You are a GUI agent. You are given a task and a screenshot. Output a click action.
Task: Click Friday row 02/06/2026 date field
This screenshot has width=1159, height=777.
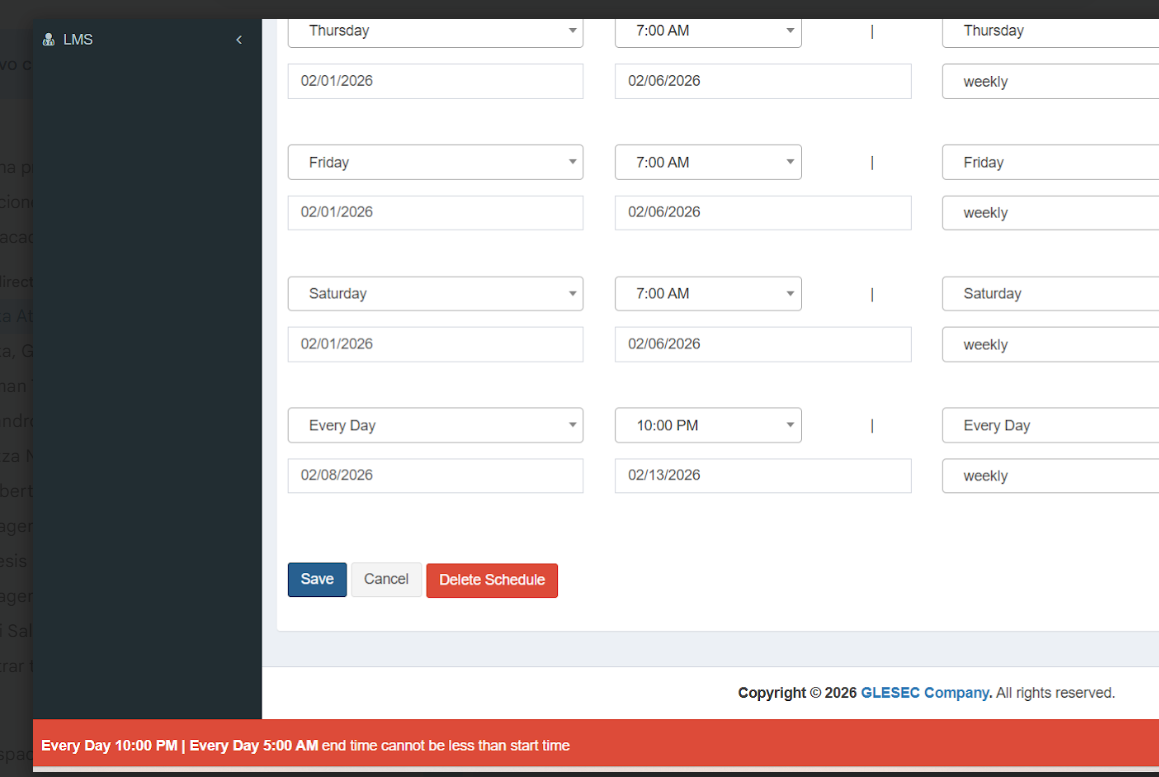point(762,212)
